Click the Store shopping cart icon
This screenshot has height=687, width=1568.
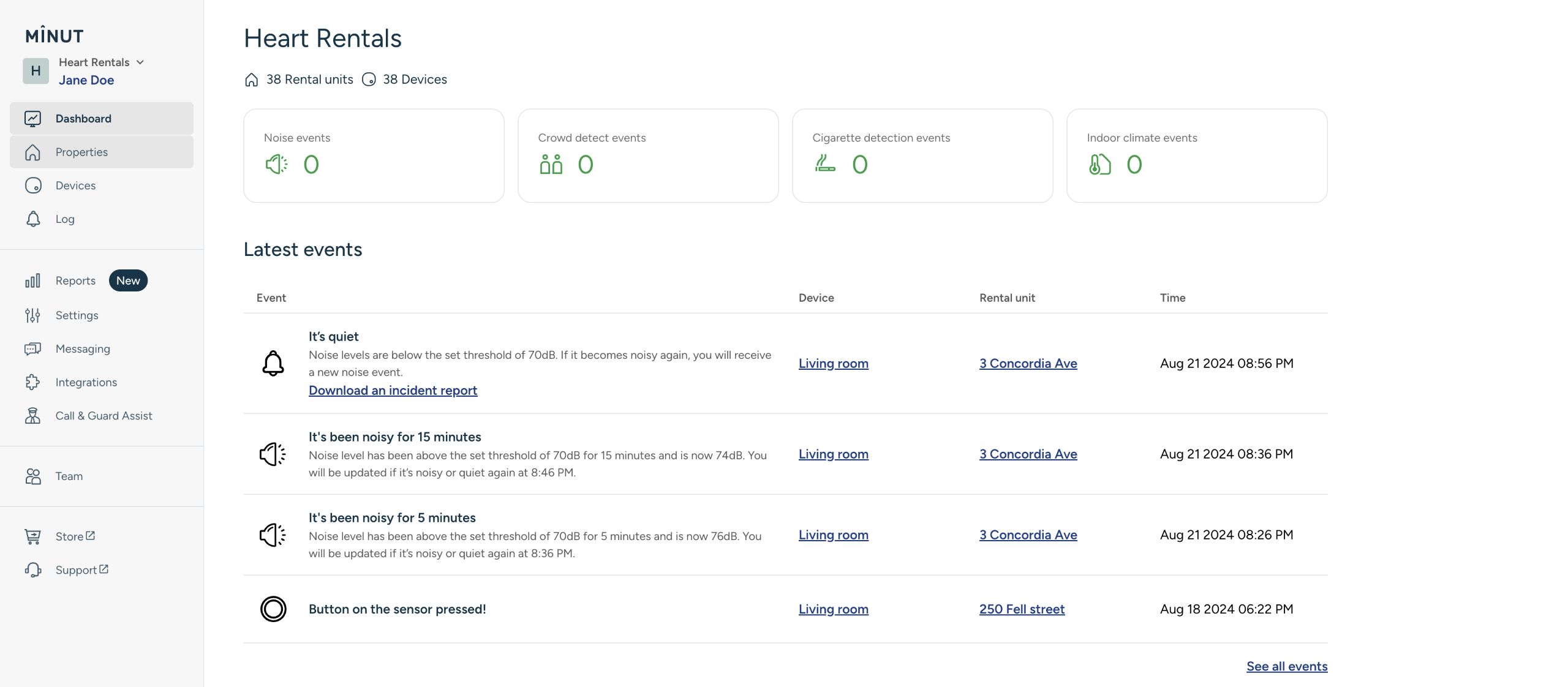(x=32, y=537)
